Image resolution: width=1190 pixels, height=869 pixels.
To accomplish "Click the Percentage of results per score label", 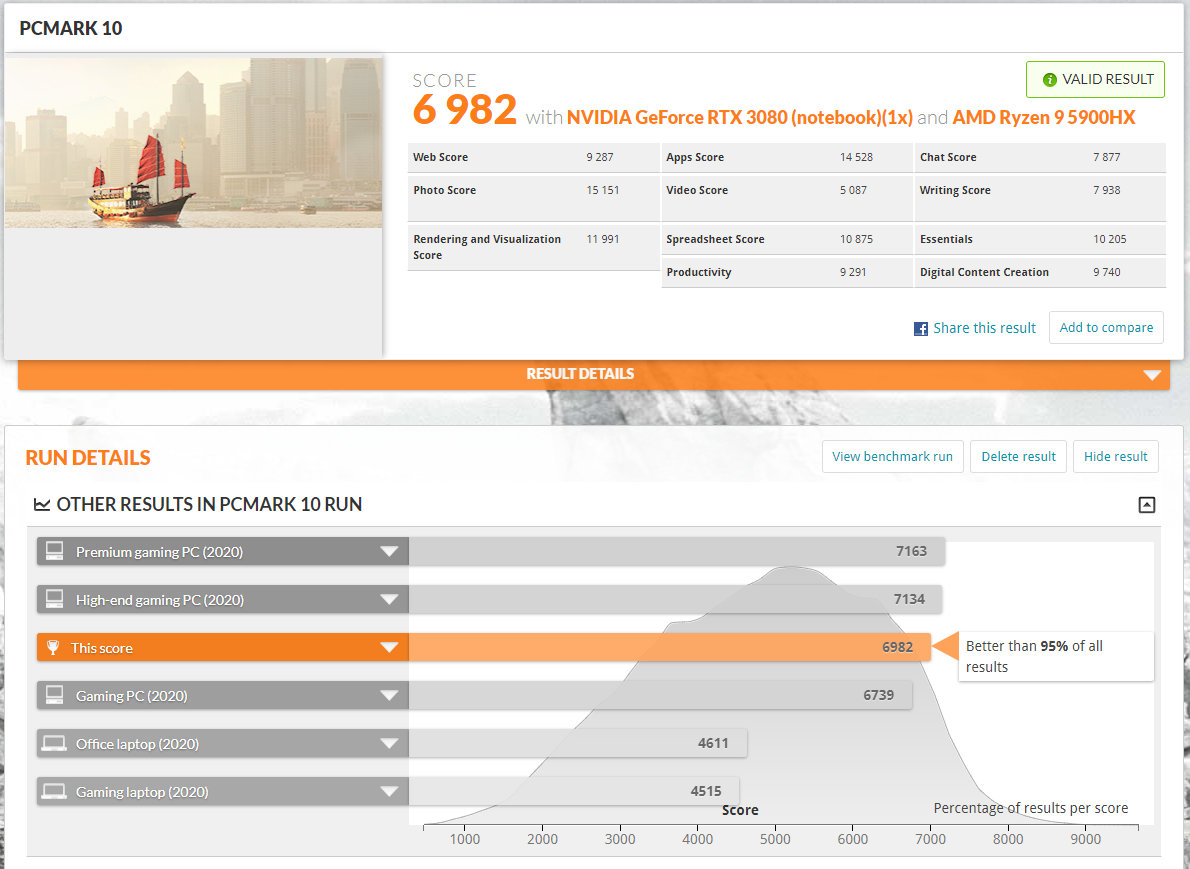I will pos(1031,808).
